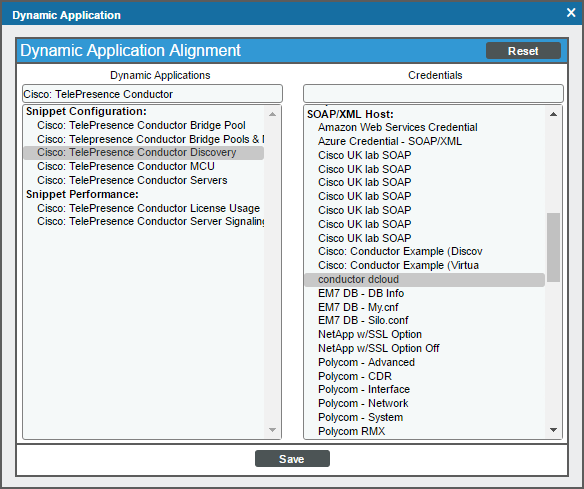Focus the Dynamic Applications filter field
Image resolution: width=584 pixels, height=489 pixels.
pyautogui.click(x=152, y=94)
